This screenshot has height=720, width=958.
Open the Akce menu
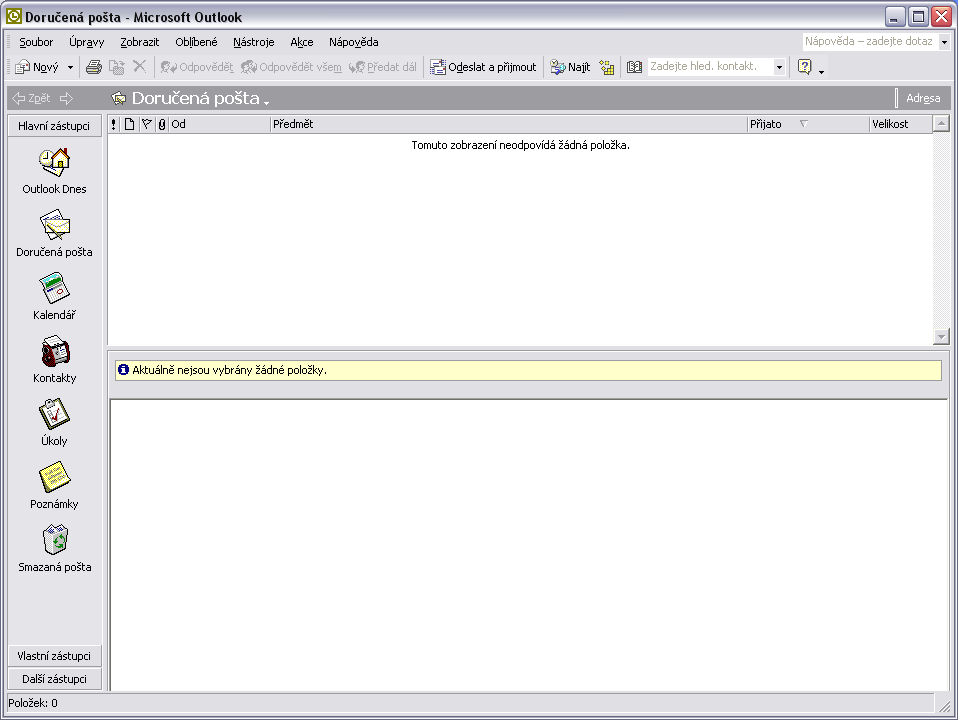click(x=302, y=42)
